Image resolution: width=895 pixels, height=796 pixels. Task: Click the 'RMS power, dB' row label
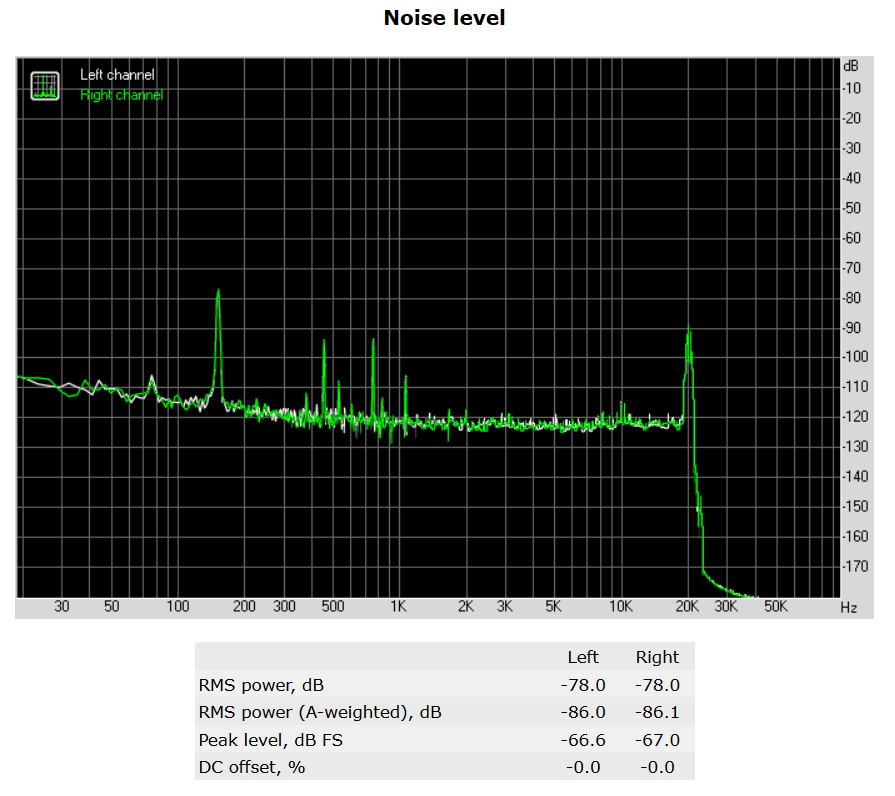[x=261, y=685]
